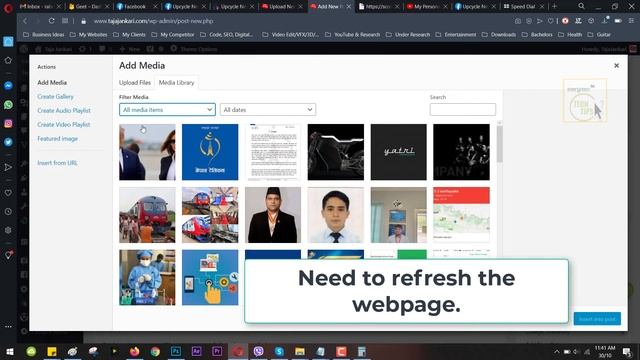Take a snapshot with the camera icon
Screen dimensions: 640x360
click(x=518, y=21)
